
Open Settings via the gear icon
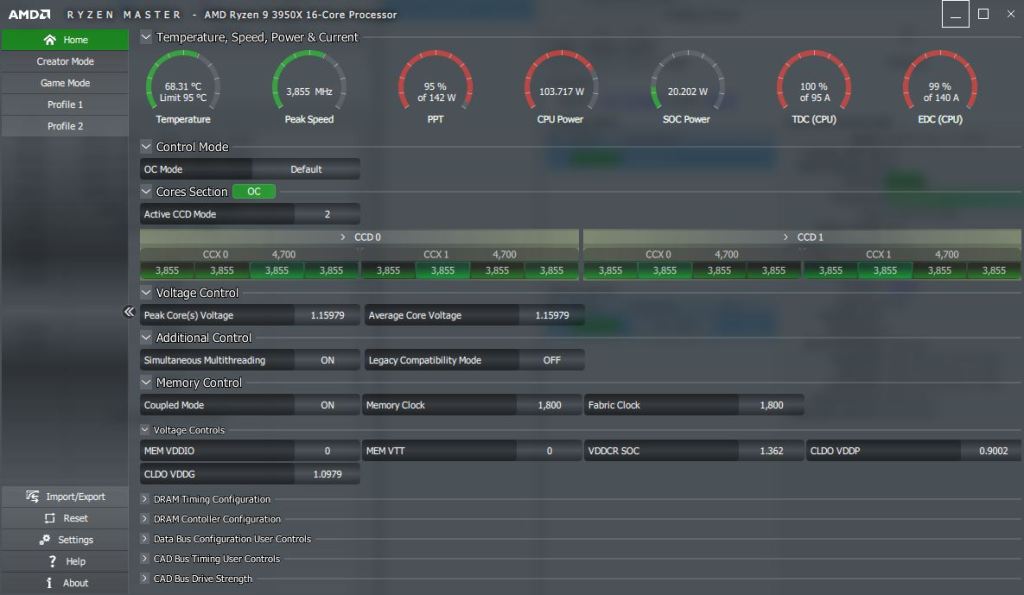click(x=44, y=540)
